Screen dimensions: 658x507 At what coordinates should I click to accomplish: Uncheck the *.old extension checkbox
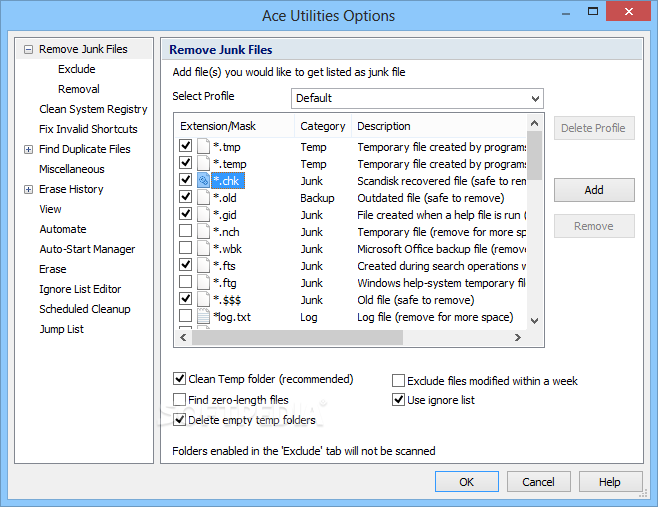(185, 196)
